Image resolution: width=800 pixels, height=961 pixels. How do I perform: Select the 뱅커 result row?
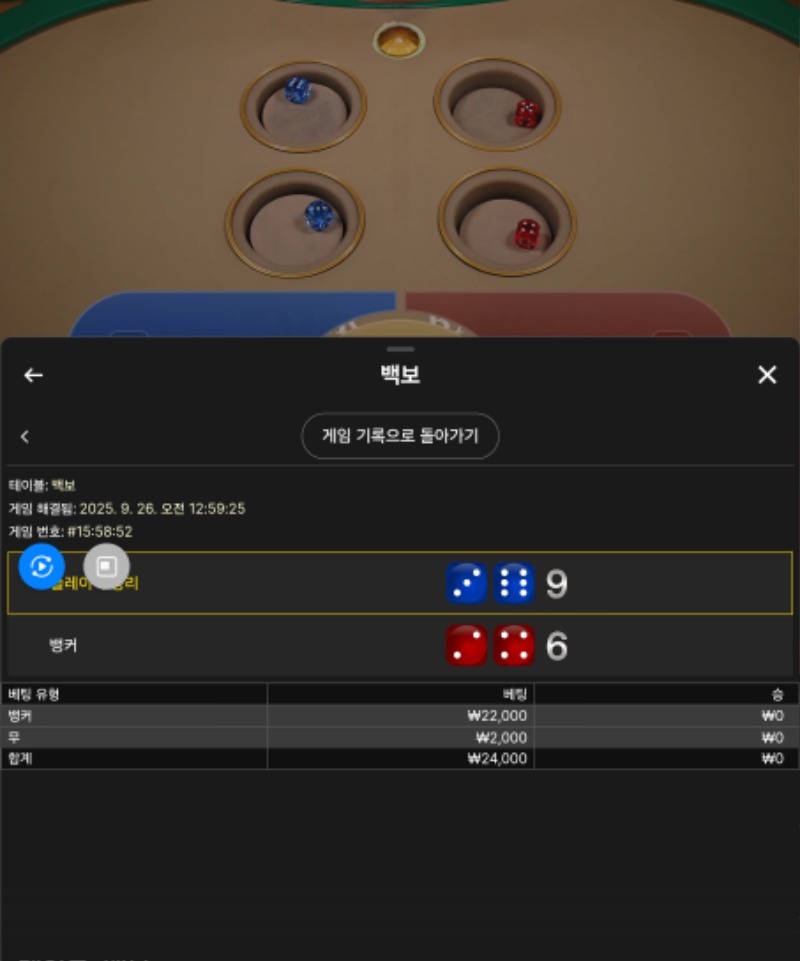click(x=400, y=645)
